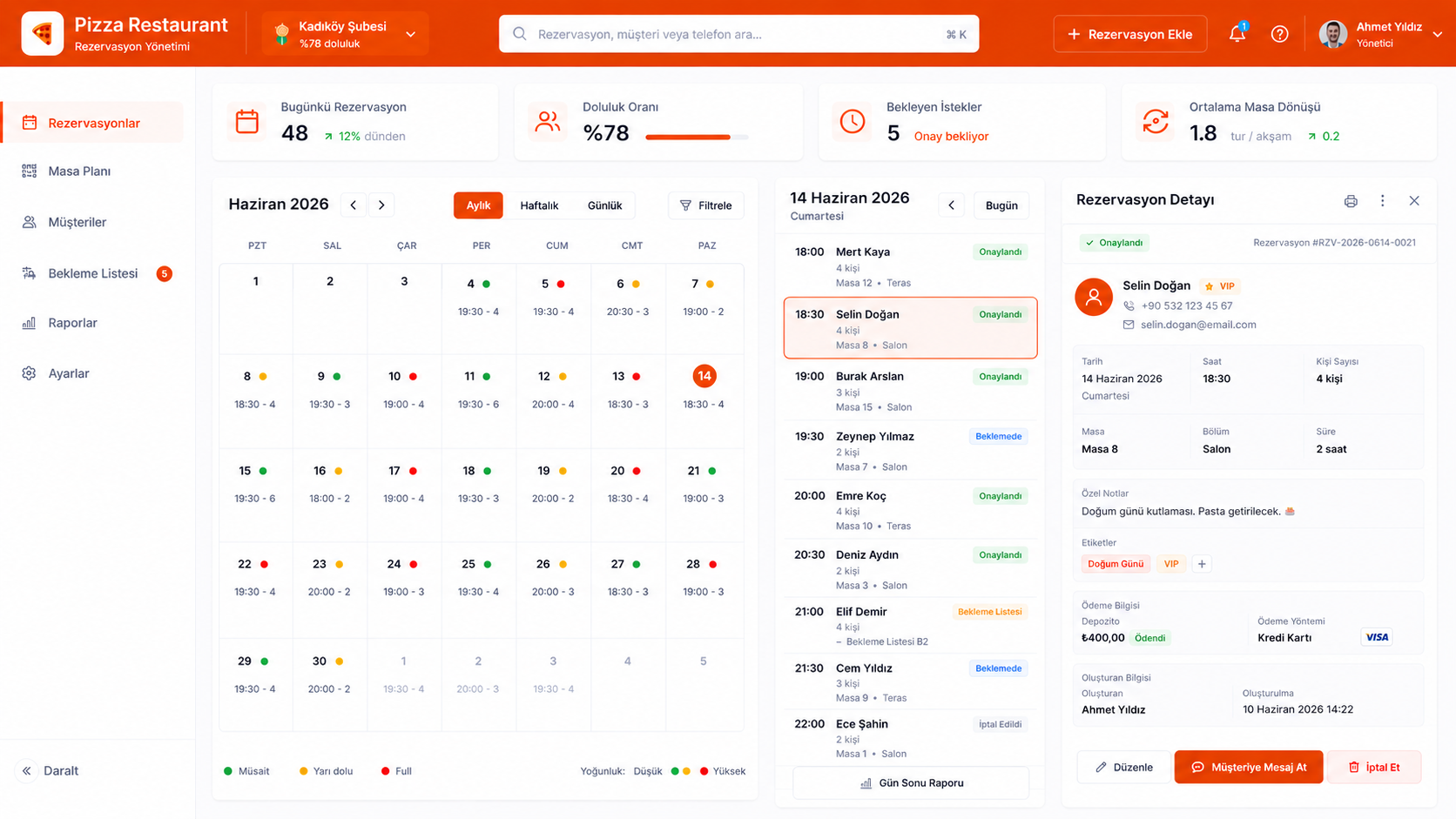Click Onay bekliyor pending text
The width and height of the screenshot is (1456, 819).
[951, 137]
